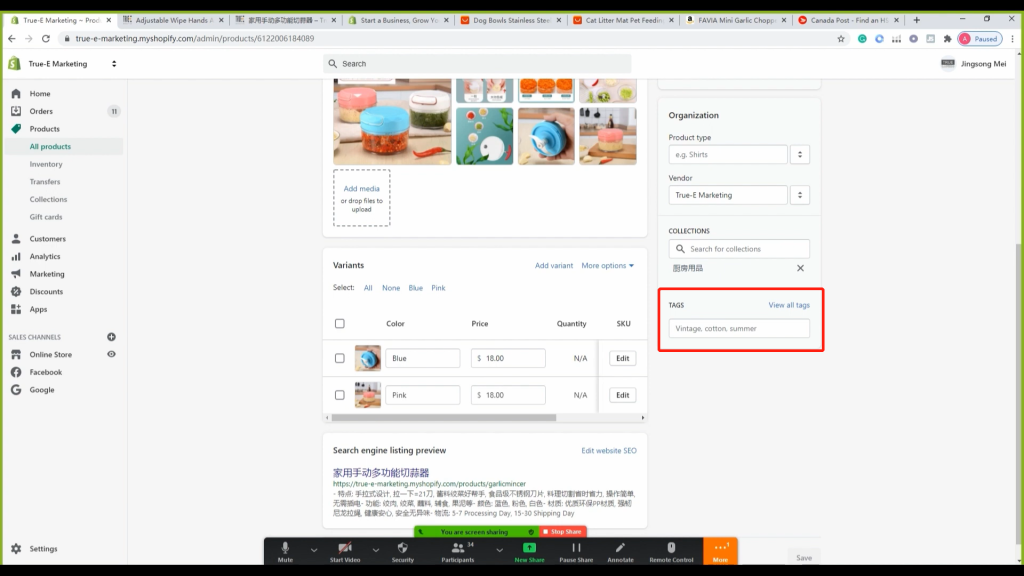Screen dimensions: 1024x576
Task: Click the tags input field
Action: 739,328
